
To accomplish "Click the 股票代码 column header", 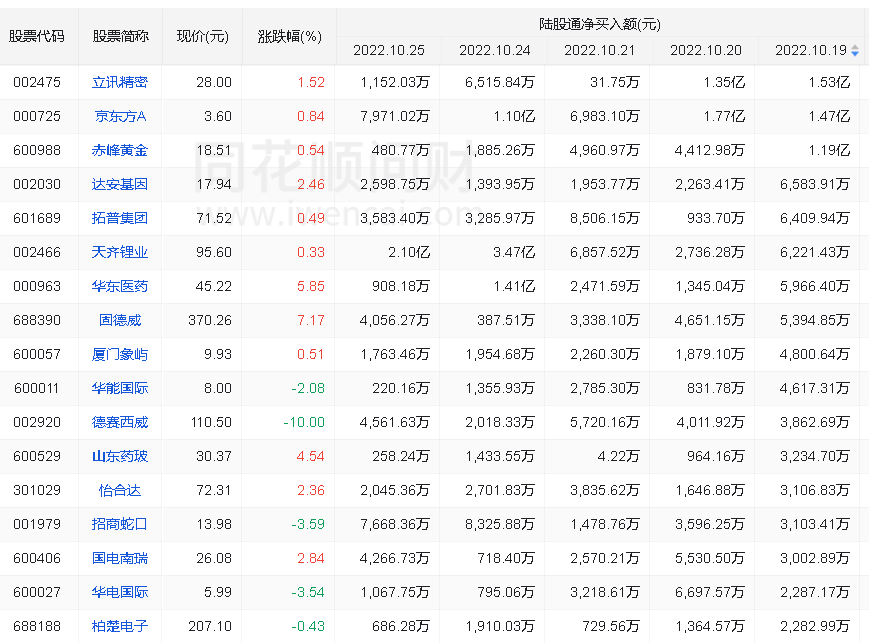I will coord(37,37).
